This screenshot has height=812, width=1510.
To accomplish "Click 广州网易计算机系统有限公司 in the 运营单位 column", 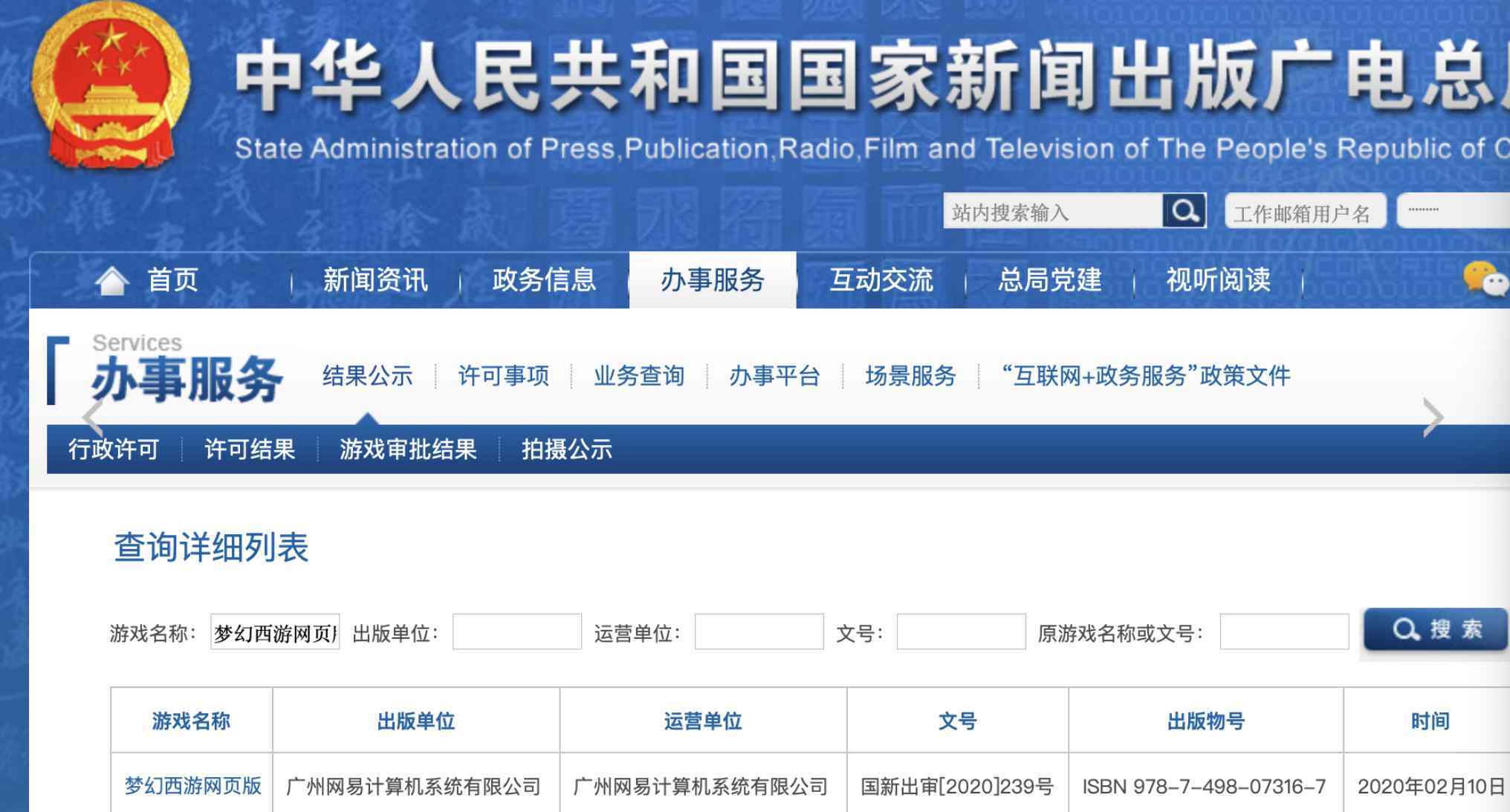I will [701, 786].
